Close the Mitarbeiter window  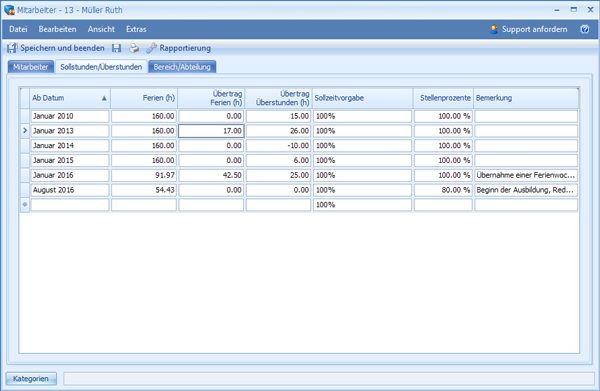pyautogui.click(x=590, y=10)
